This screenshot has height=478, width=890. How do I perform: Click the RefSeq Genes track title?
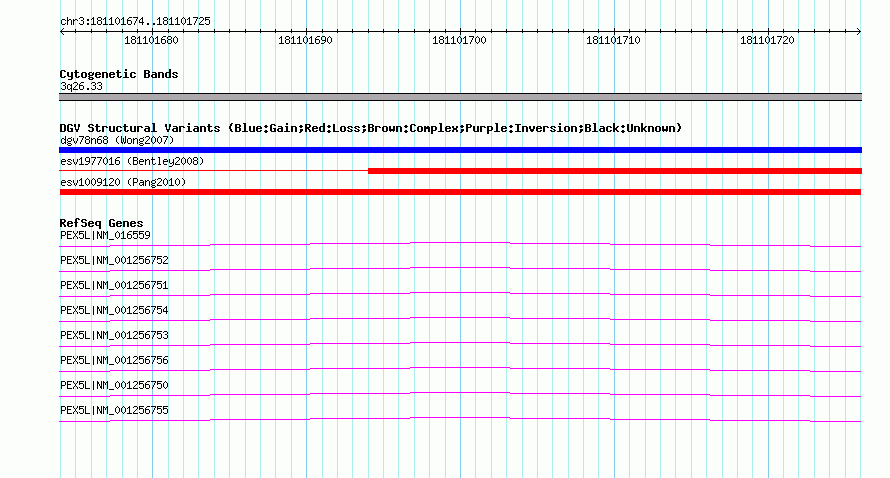point(102,223)
